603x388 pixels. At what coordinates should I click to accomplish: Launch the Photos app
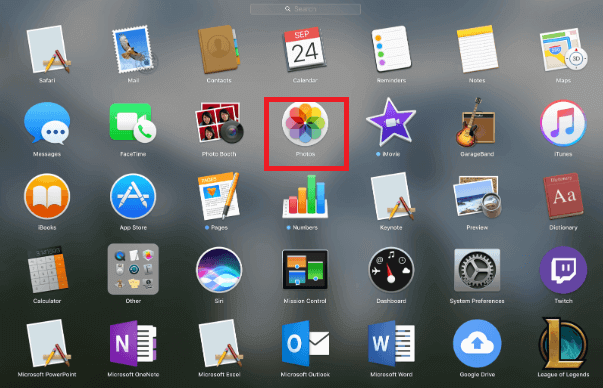[x=305, y=124]
